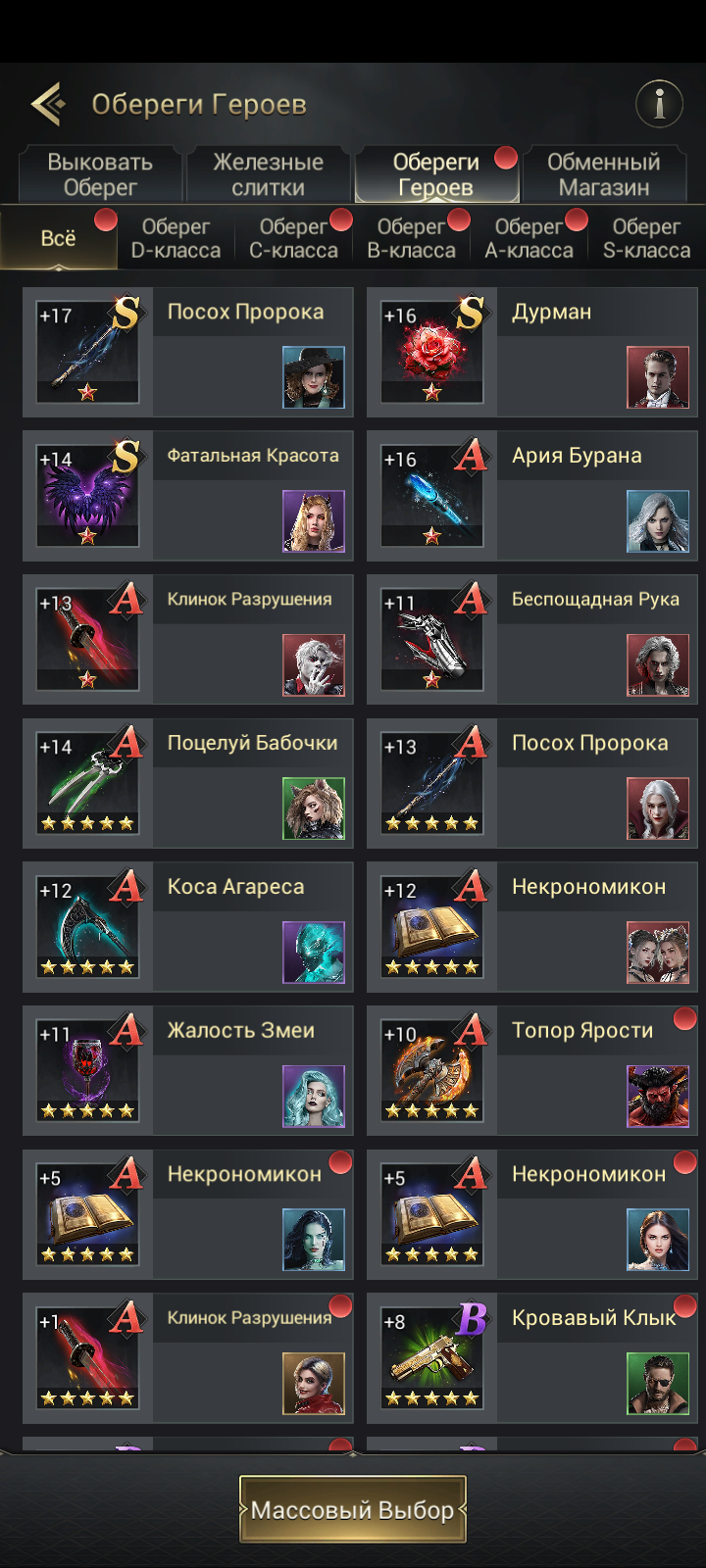Select the Фатальная Красота purple wings icon
Viewport: 706px width, 1568px height.
coord(87,495)
